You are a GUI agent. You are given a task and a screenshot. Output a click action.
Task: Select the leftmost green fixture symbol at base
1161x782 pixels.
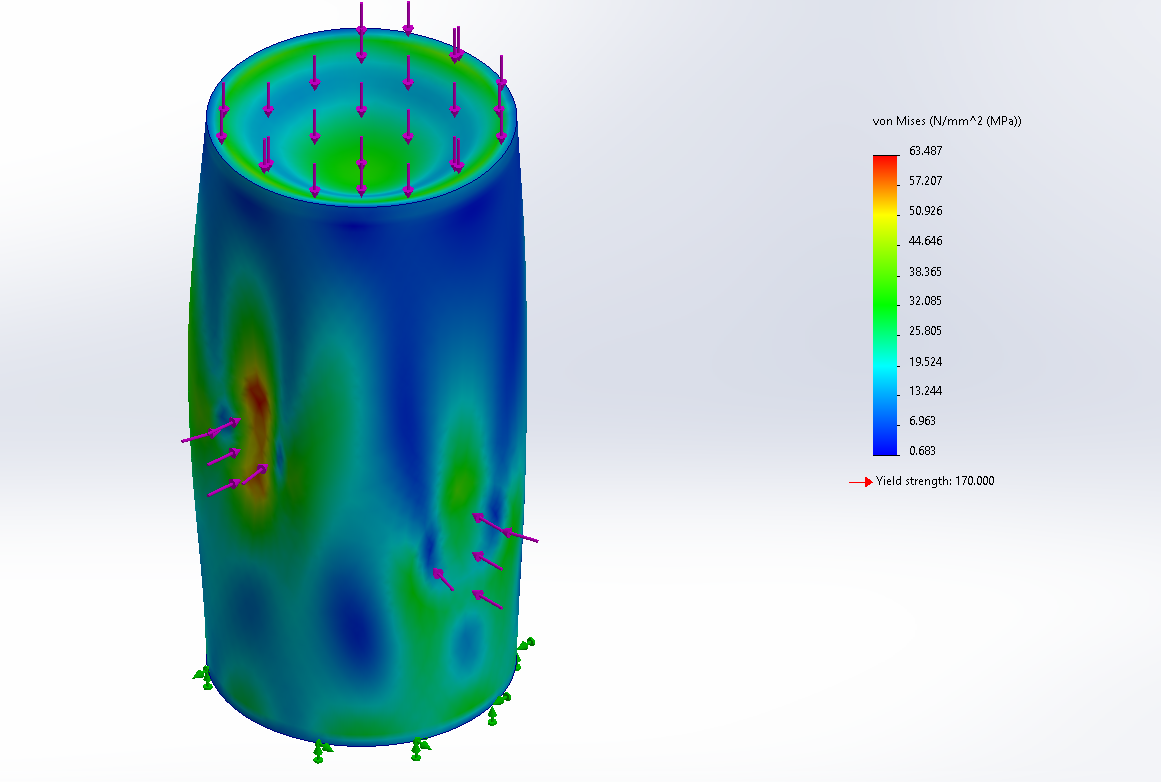click(x=203, y=674)
